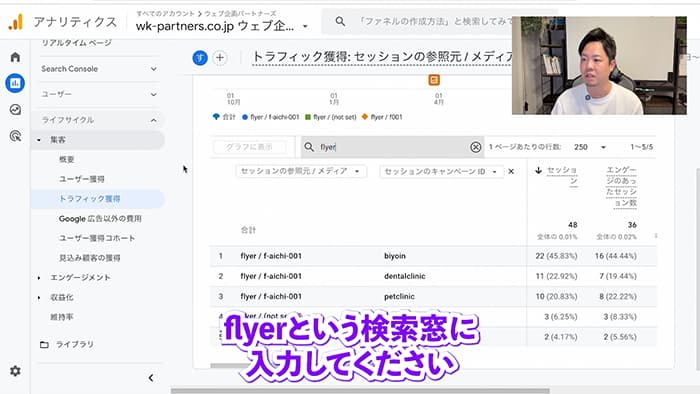
Task: Open the 見込み顧客の獲得 report
Action: [89, 258]
